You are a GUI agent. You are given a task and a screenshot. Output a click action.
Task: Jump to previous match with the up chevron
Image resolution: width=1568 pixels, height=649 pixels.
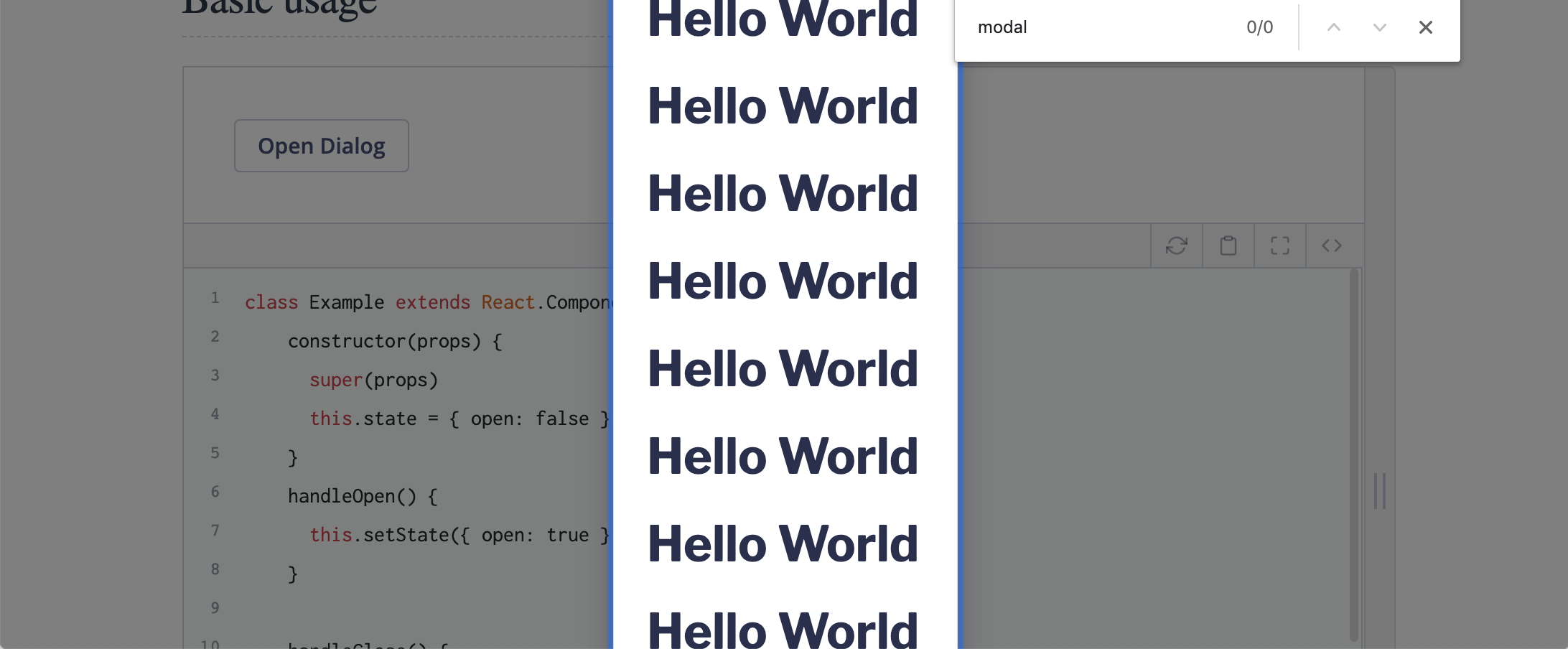click(x=1334, y=27)
